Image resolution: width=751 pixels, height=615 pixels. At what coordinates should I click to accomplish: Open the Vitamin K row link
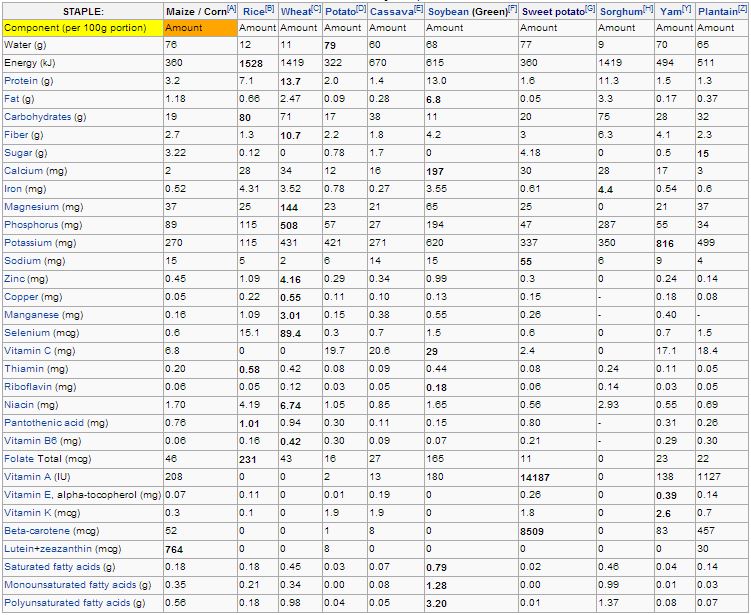tap(27, 513)
